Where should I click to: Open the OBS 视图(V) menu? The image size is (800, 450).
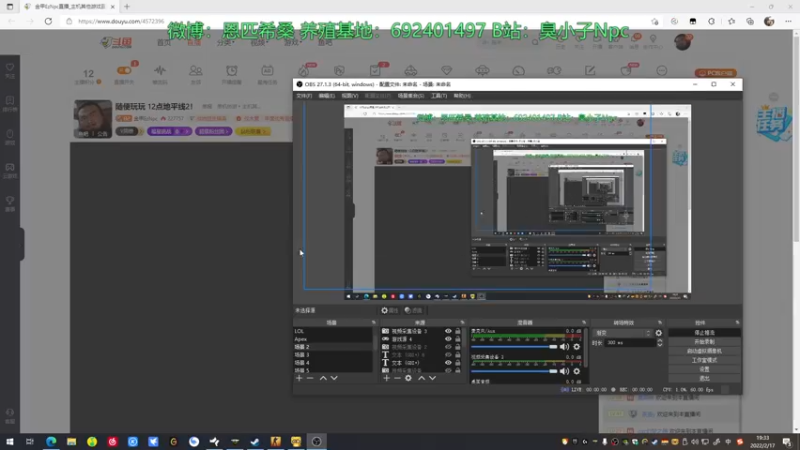point(349,95)
